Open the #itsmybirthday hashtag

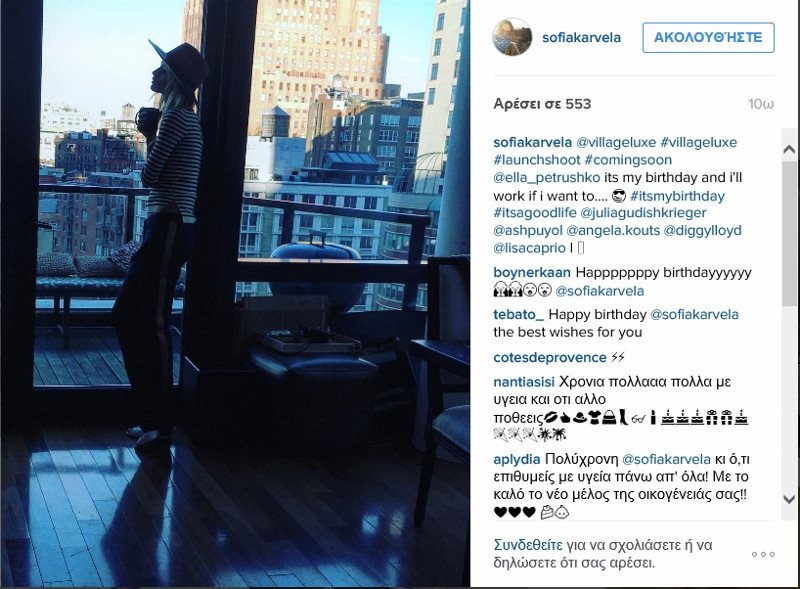(x=677, y=196)
